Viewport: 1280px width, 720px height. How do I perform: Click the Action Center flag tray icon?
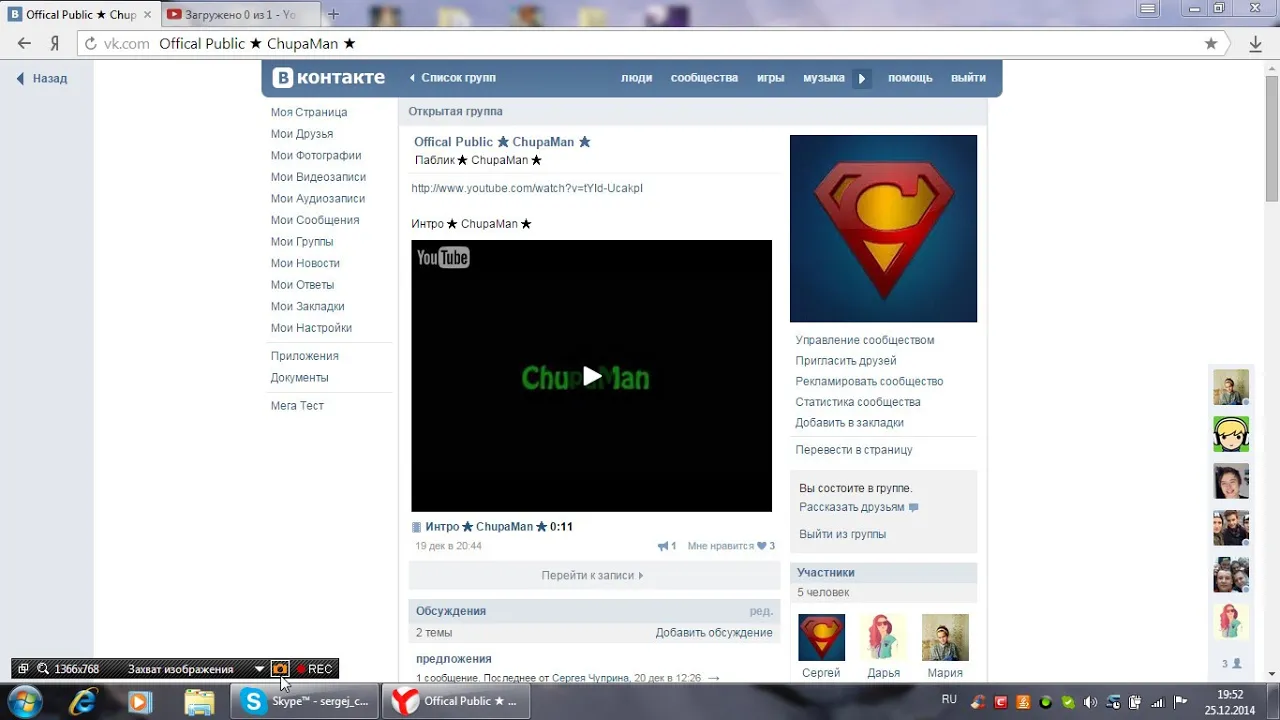(x=1180, y=702)
